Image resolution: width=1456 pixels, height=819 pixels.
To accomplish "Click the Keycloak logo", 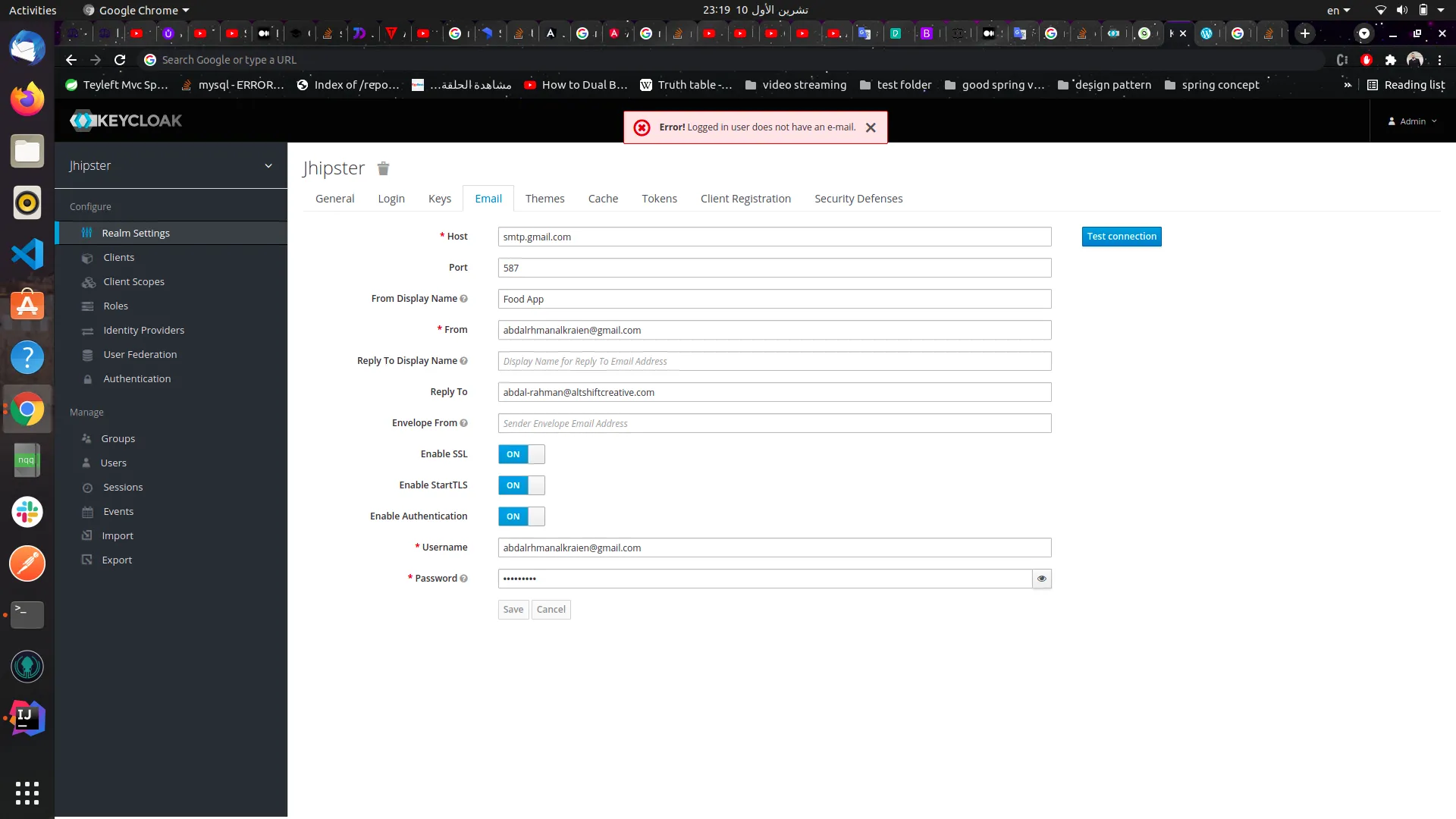I will pos(126,121).
